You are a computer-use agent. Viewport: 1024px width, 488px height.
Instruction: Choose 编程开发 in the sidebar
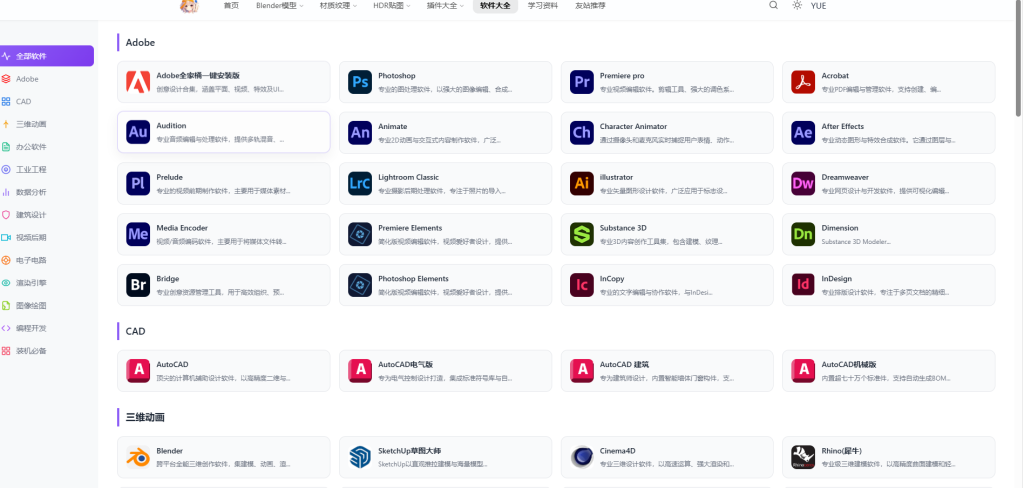coord(46,328)
